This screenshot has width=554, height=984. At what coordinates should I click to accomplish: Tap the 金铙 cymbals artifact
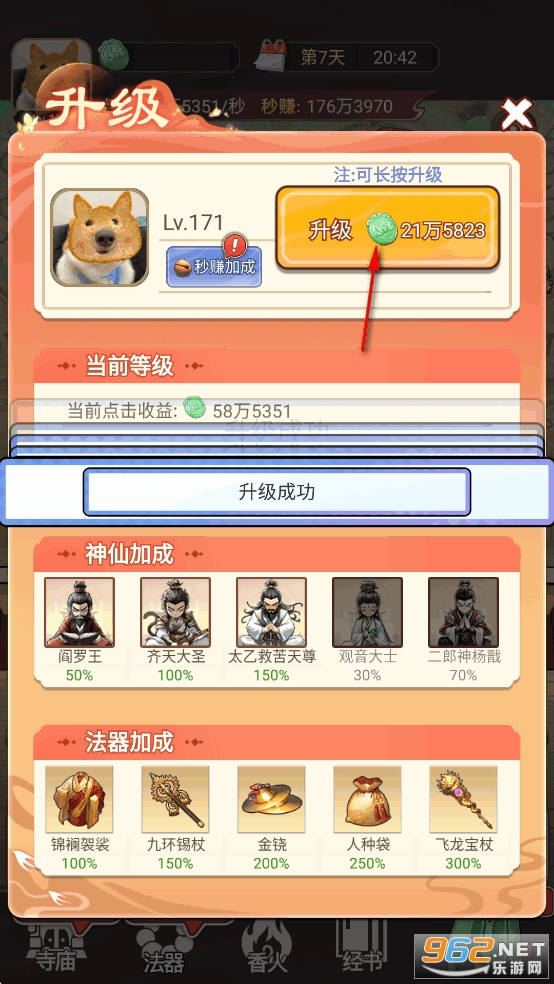[x=271, y=799]
